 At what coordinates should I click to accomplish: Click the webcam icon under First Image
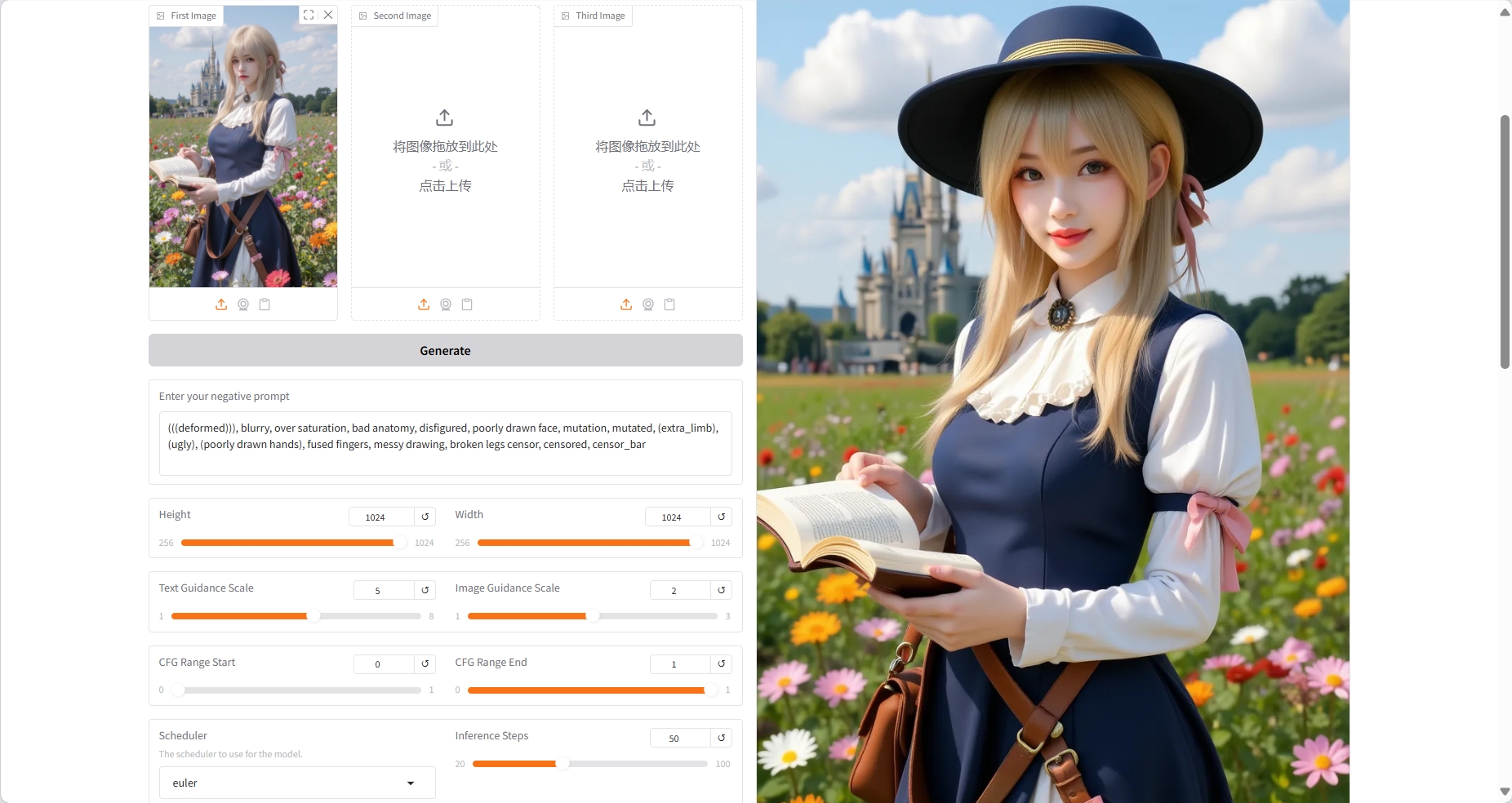click(243, 304)
